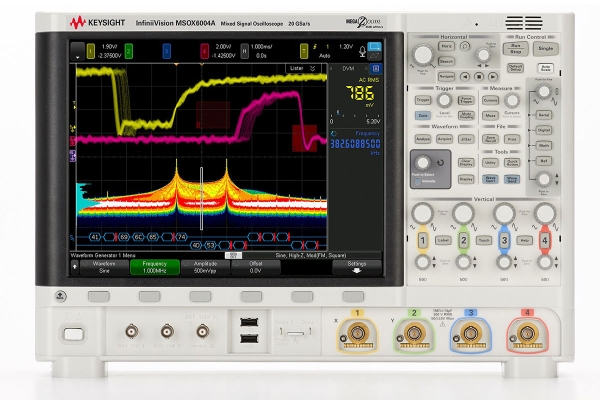Toggle green channel 2 button in Vertical section
The width and height of the screenshot is (600, 400).
pos(463,240)
